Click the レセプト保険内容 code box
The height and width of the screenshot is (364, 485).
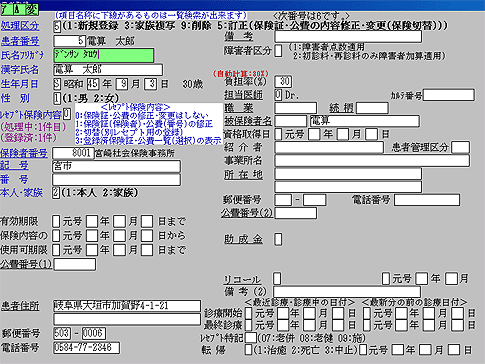pos(67,114)
